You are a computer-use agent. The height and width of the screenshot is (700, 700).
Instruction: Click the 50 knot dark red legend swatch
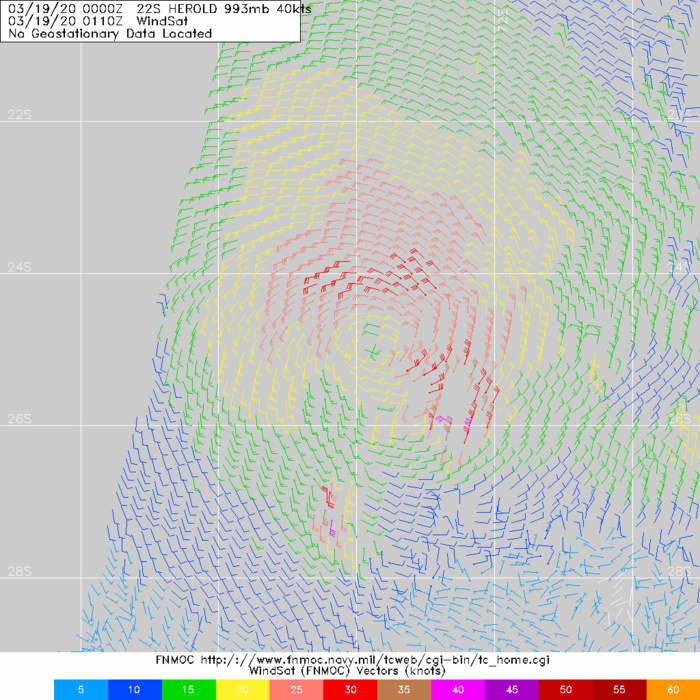coord(566,690)
